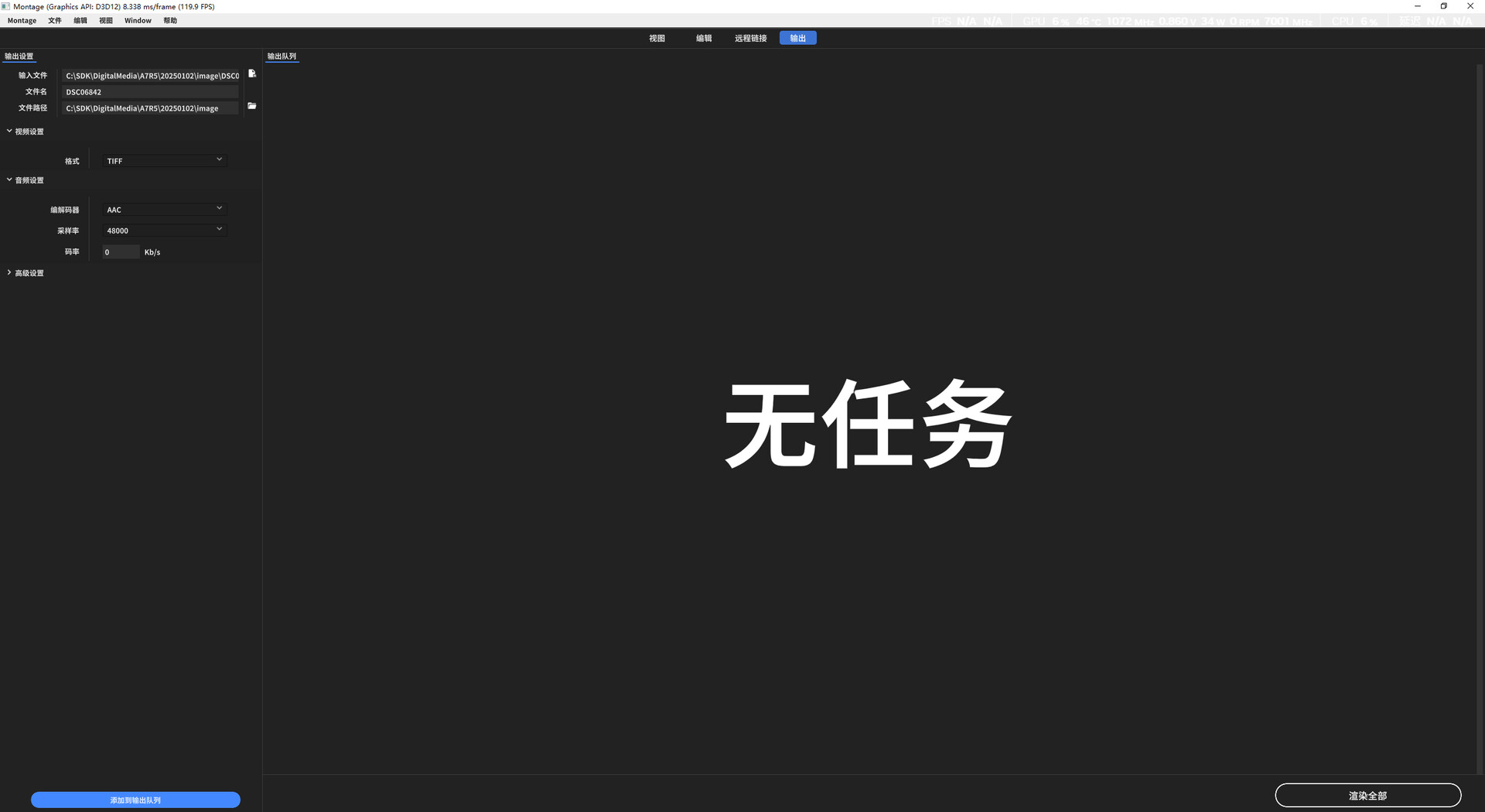The width and height of the screenshot is (1485, 812).
Task: Click the 添加到输出队列 button
Action: [135, 800]
